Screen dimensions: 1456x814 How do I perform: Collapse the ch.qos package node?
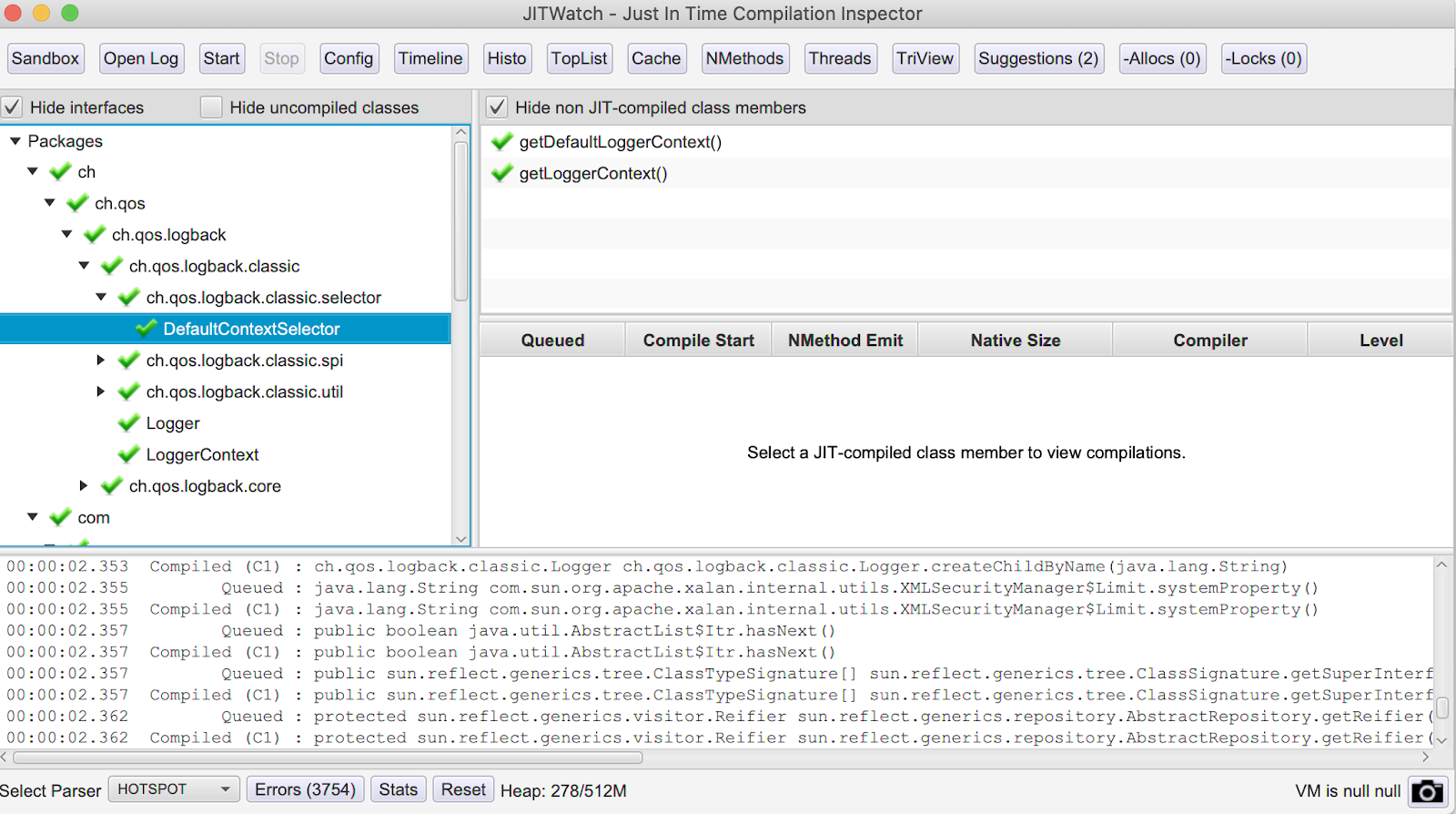(50, 202)
